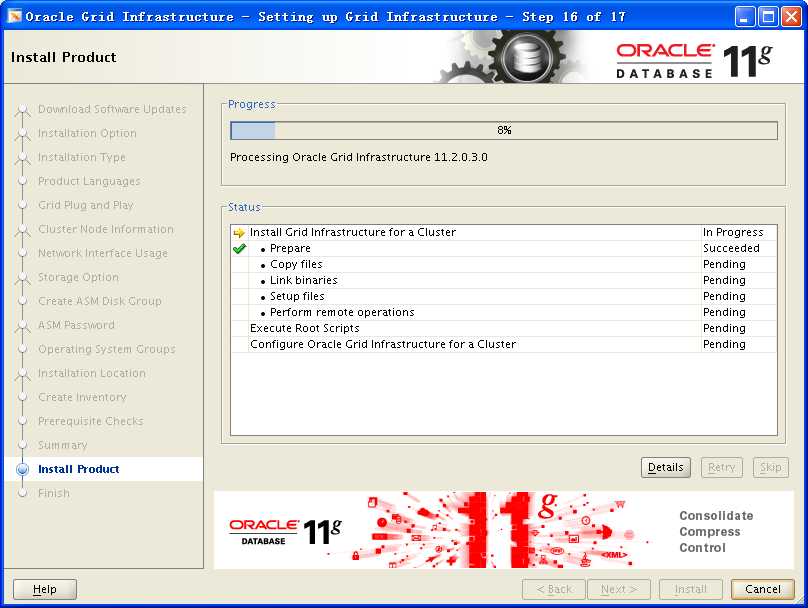Screen dimensions: 808x608
Task: Select the Installation Option step
Action: click(87, 133)
